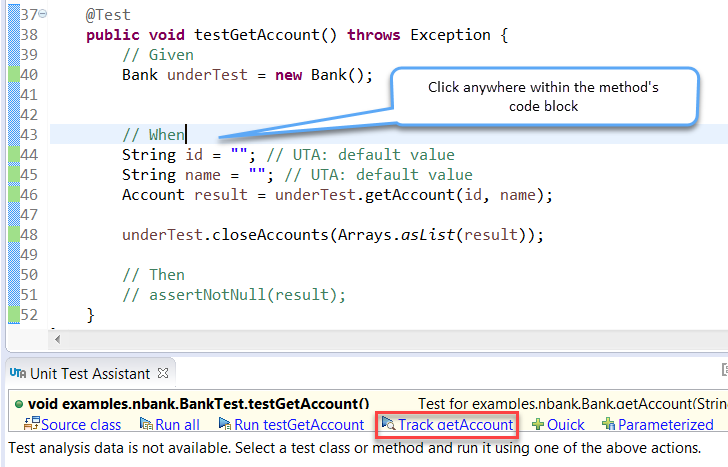Click the green plus Quick icon
This screenshot has width=728, height=467.
538,424
